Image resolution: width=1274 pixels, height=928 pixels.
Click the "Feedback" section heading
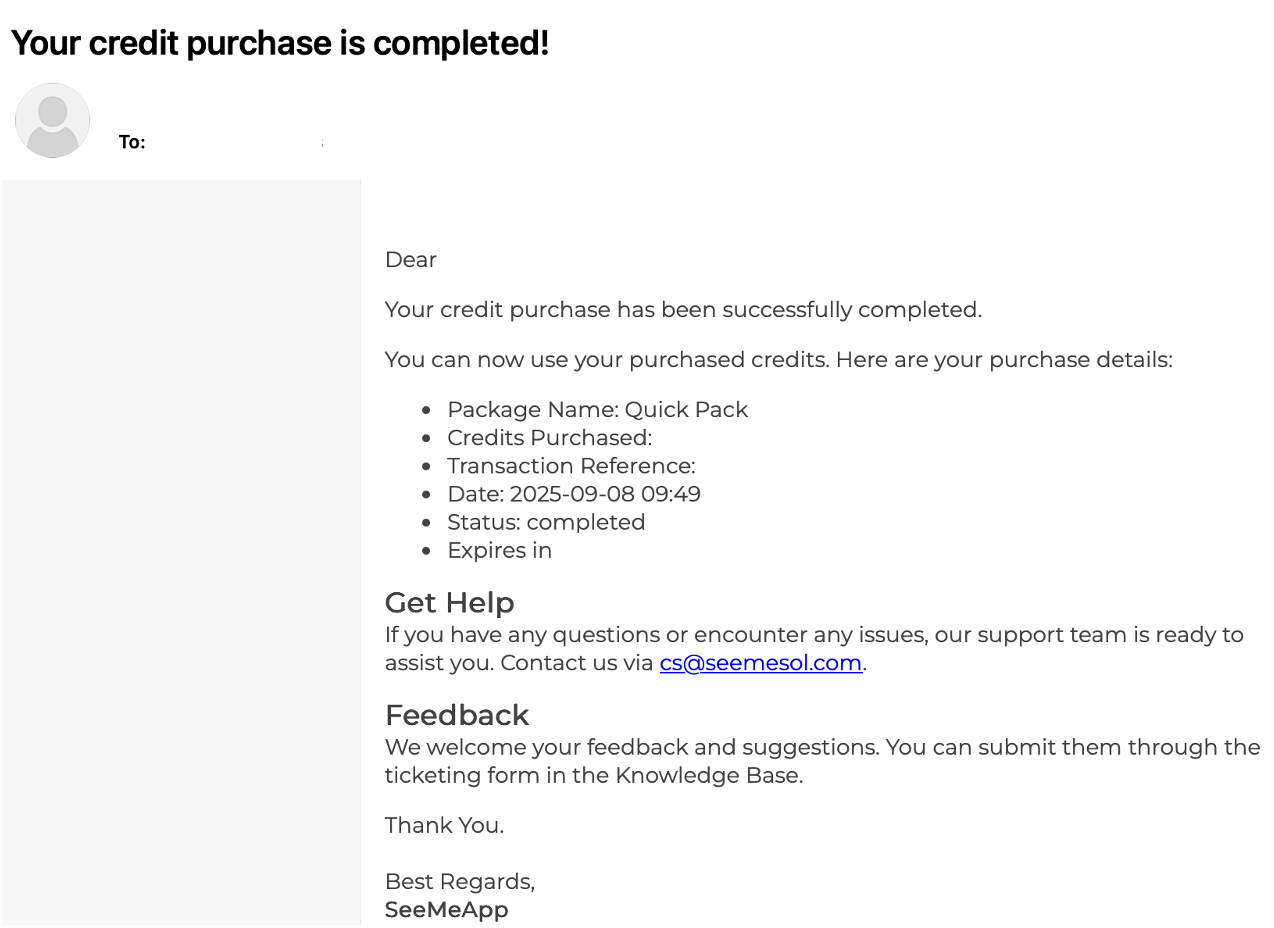(x=456, y=716)
